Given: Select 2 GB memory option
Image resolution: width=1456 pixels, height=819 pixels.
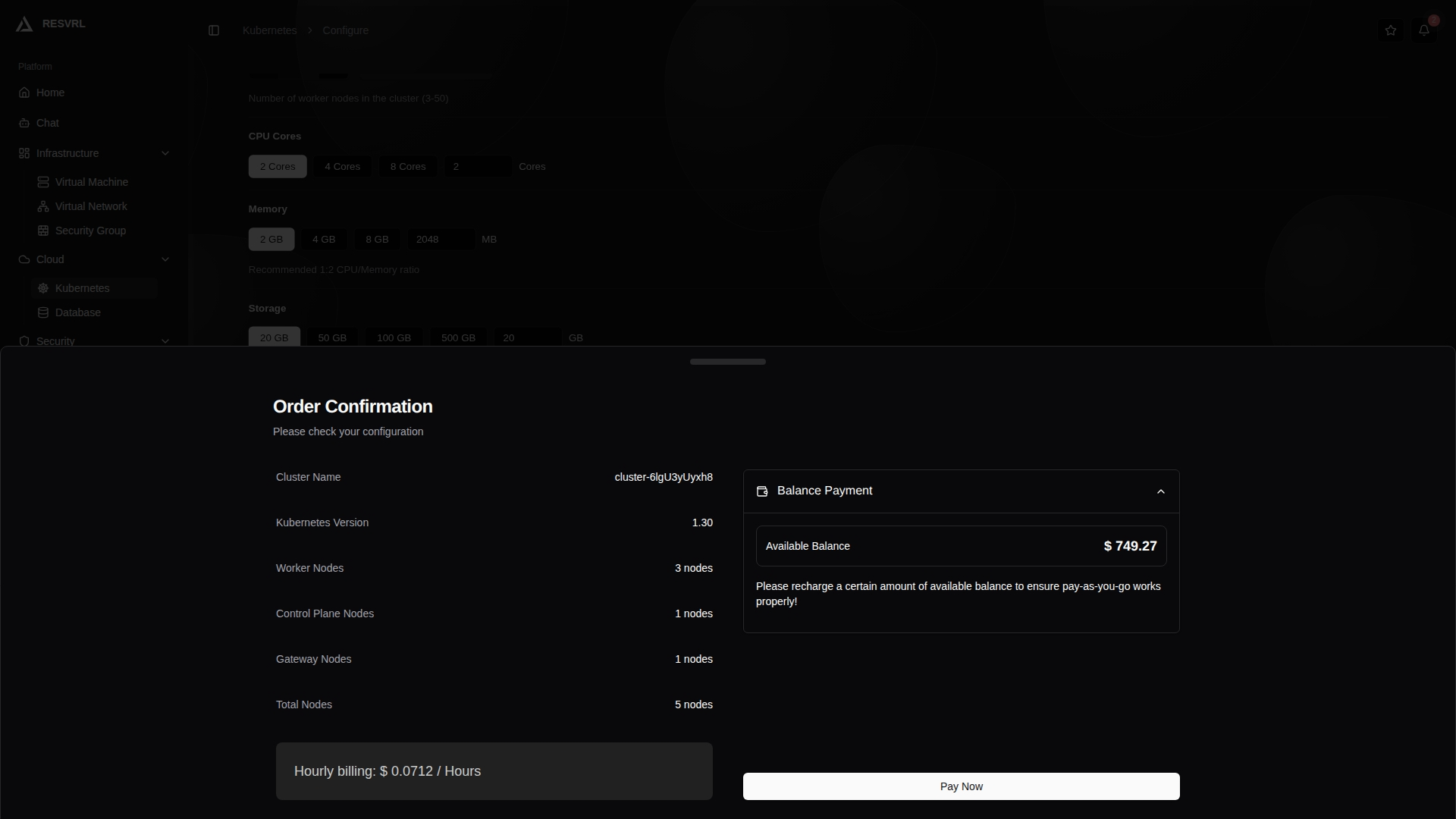Looking at the screenshot, I should click(x=271, y=239).
